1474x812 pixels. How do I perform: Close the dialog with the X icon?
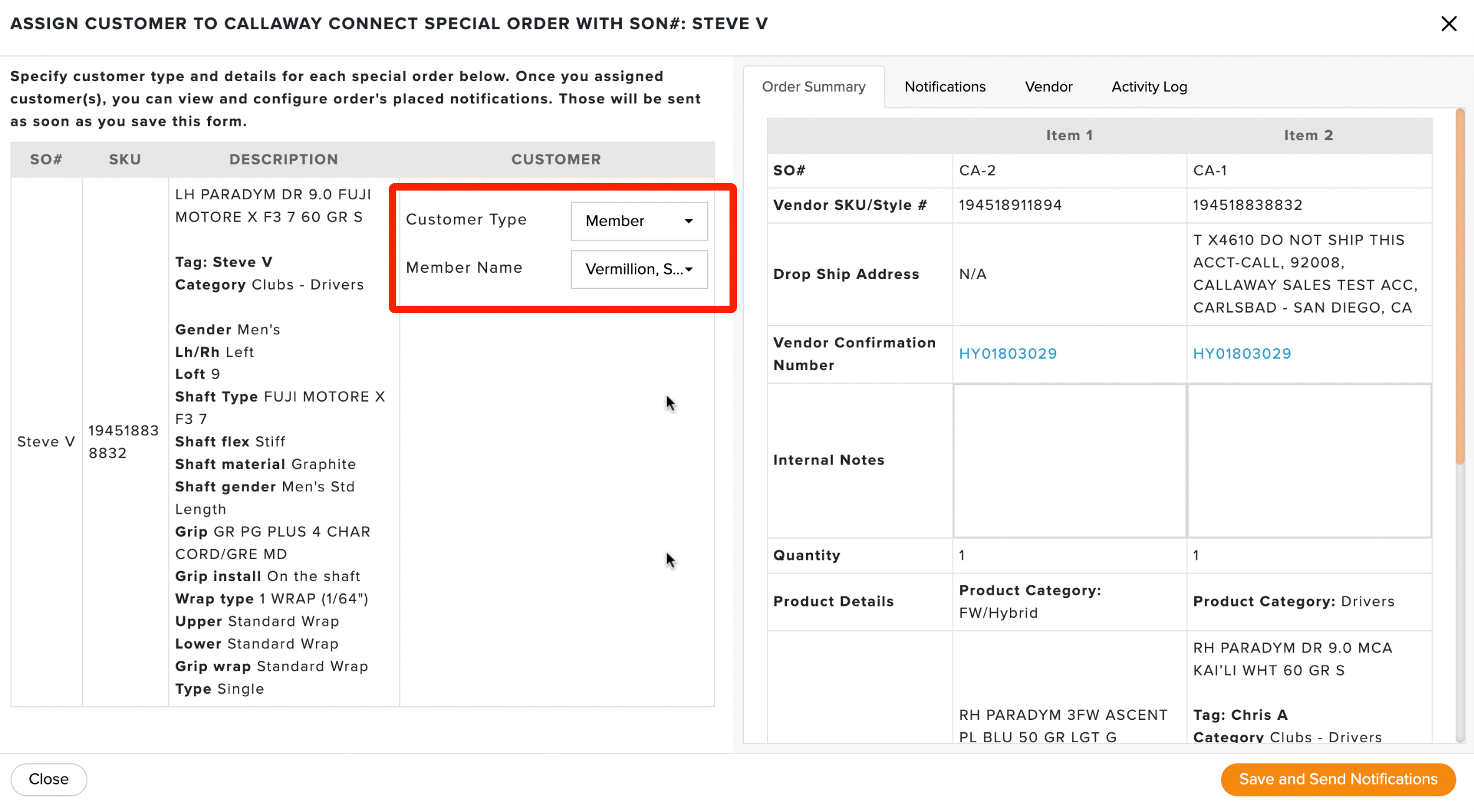[1448, 24]
